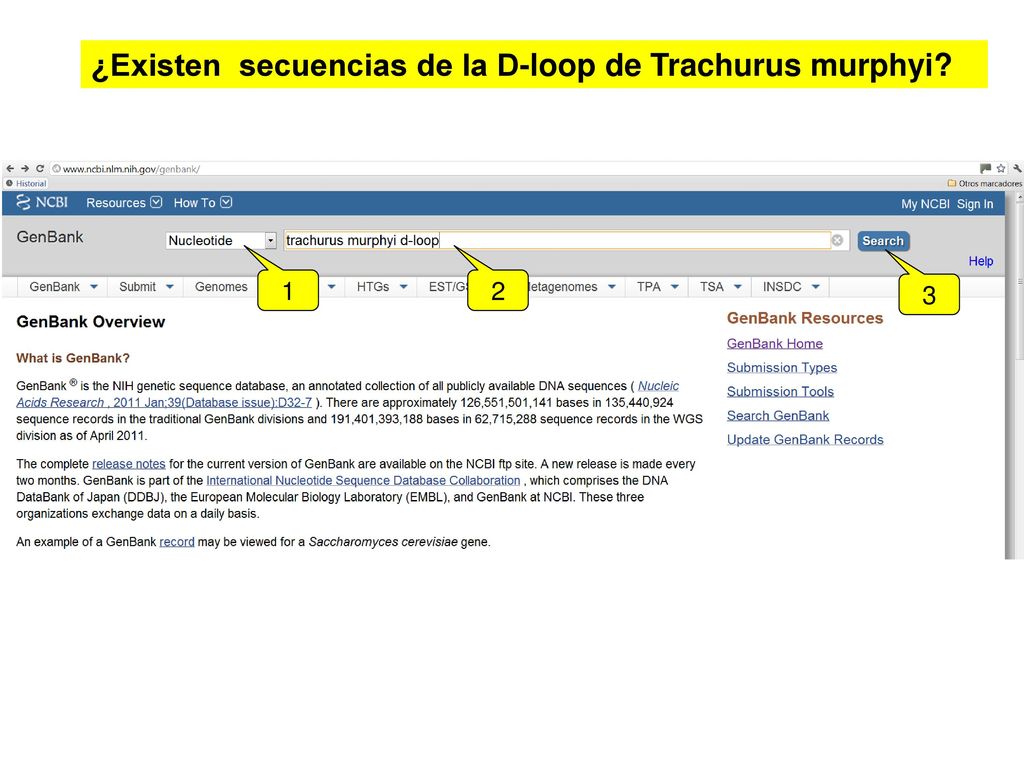Image resolution: width=1024 pixels, height=768 pixels.
Task: Expand the How To menu
Action: (202, 202)
